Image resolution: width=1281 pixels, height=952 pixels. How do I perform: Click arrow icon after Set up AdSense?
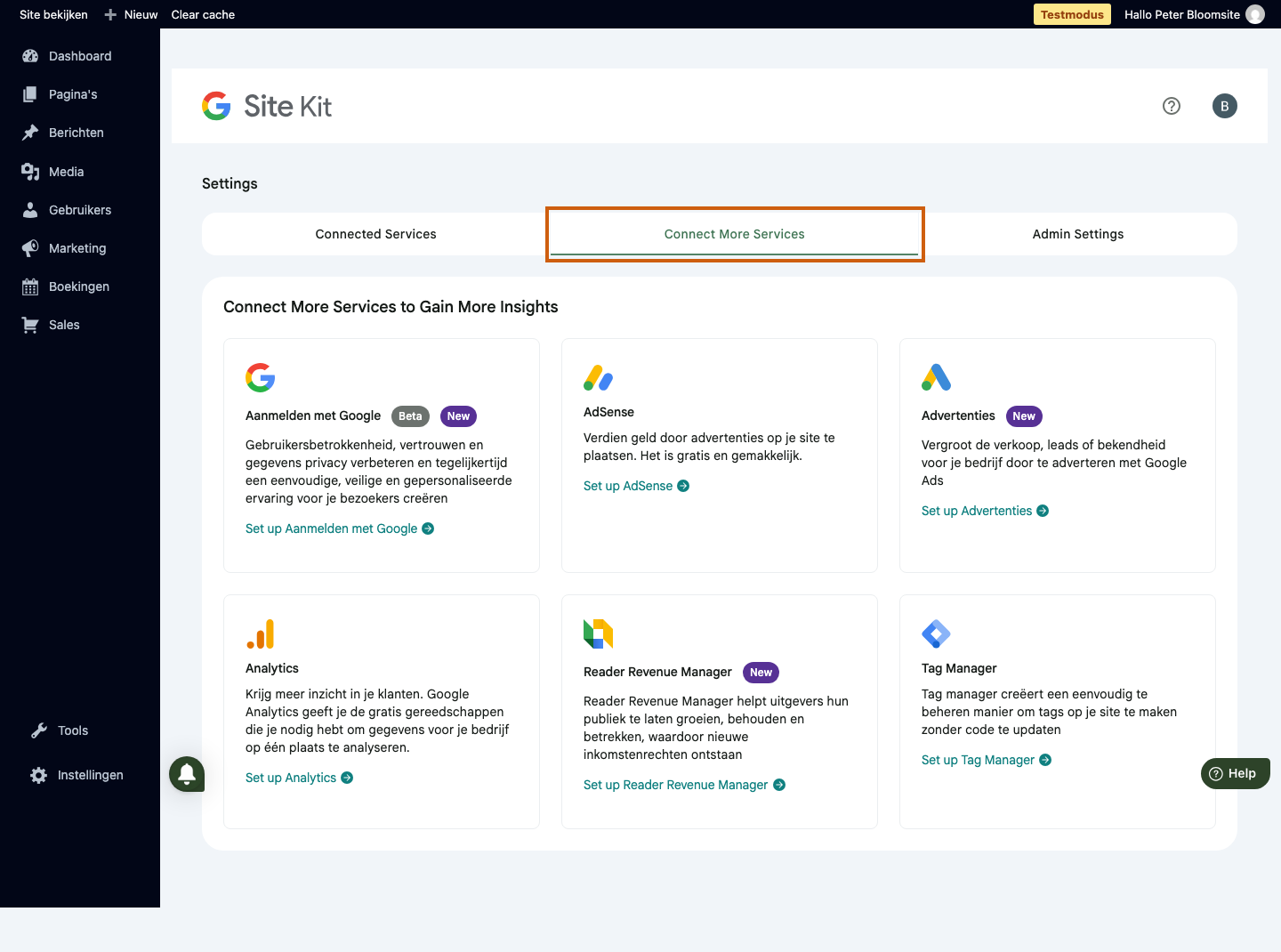683,486
